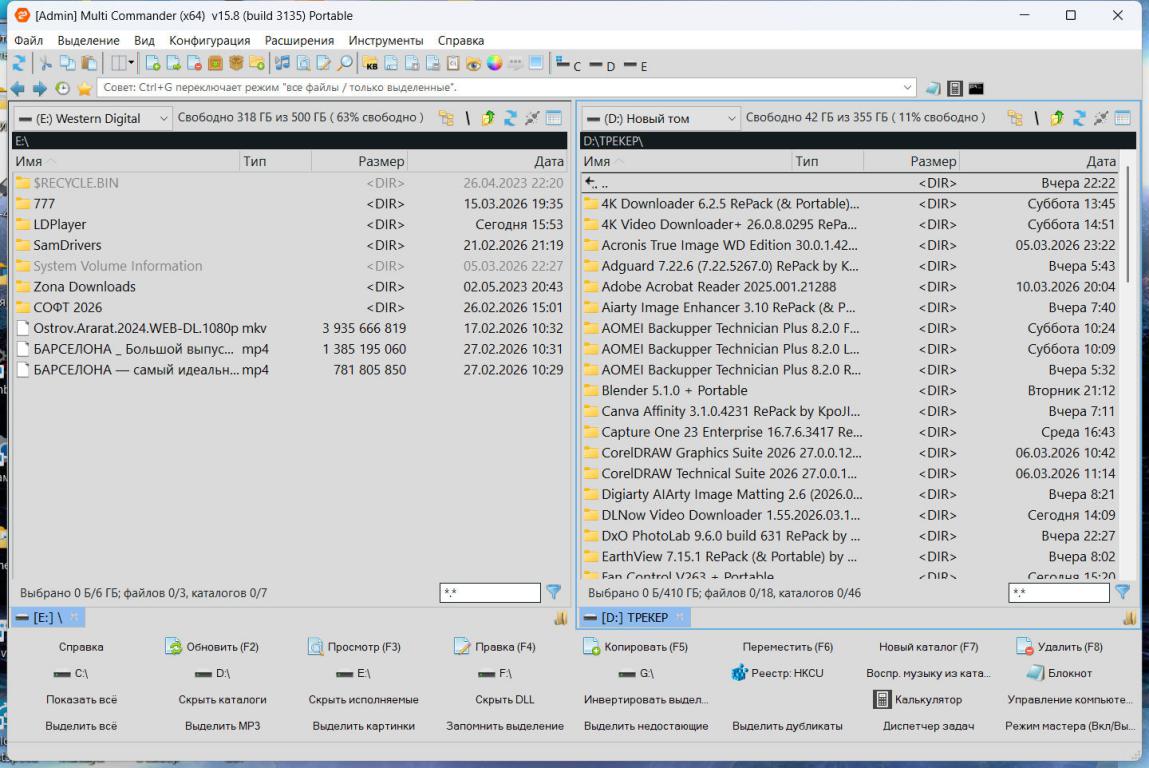
Task: Click the scissors Cut icon in toolbar
Action: (x=46, y=63)
